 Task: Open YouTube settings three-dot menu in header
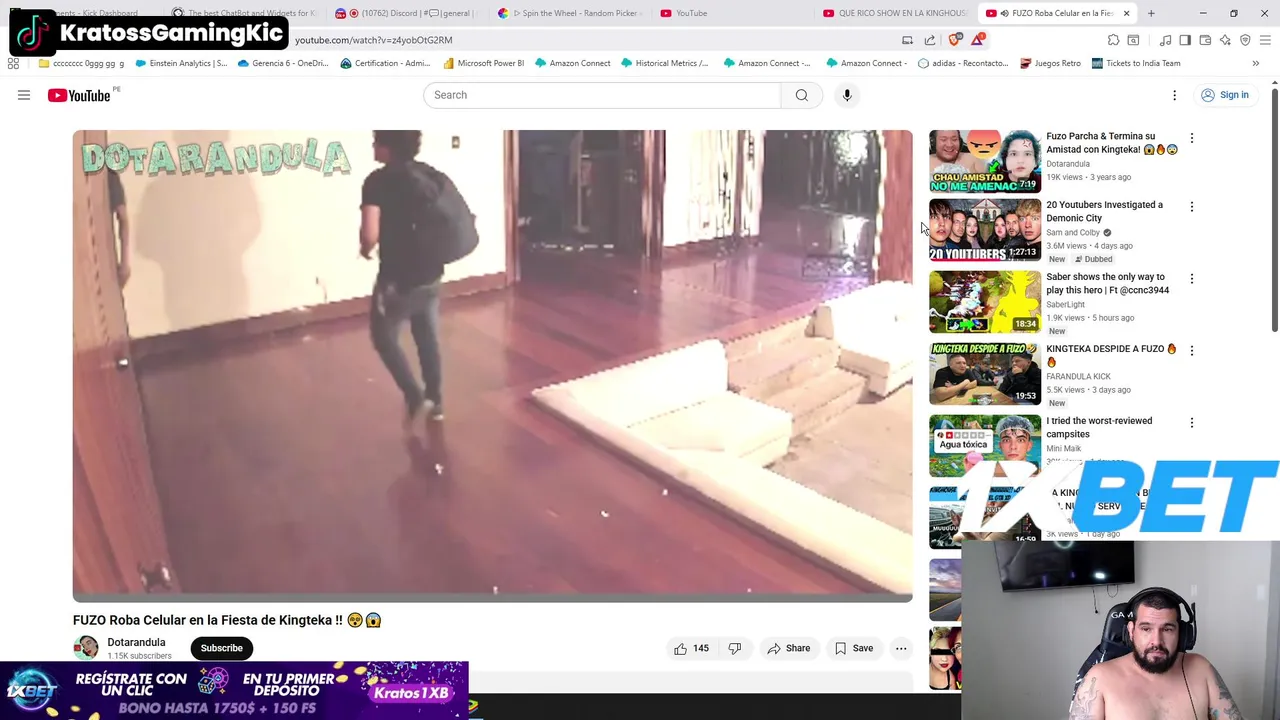1175,95
